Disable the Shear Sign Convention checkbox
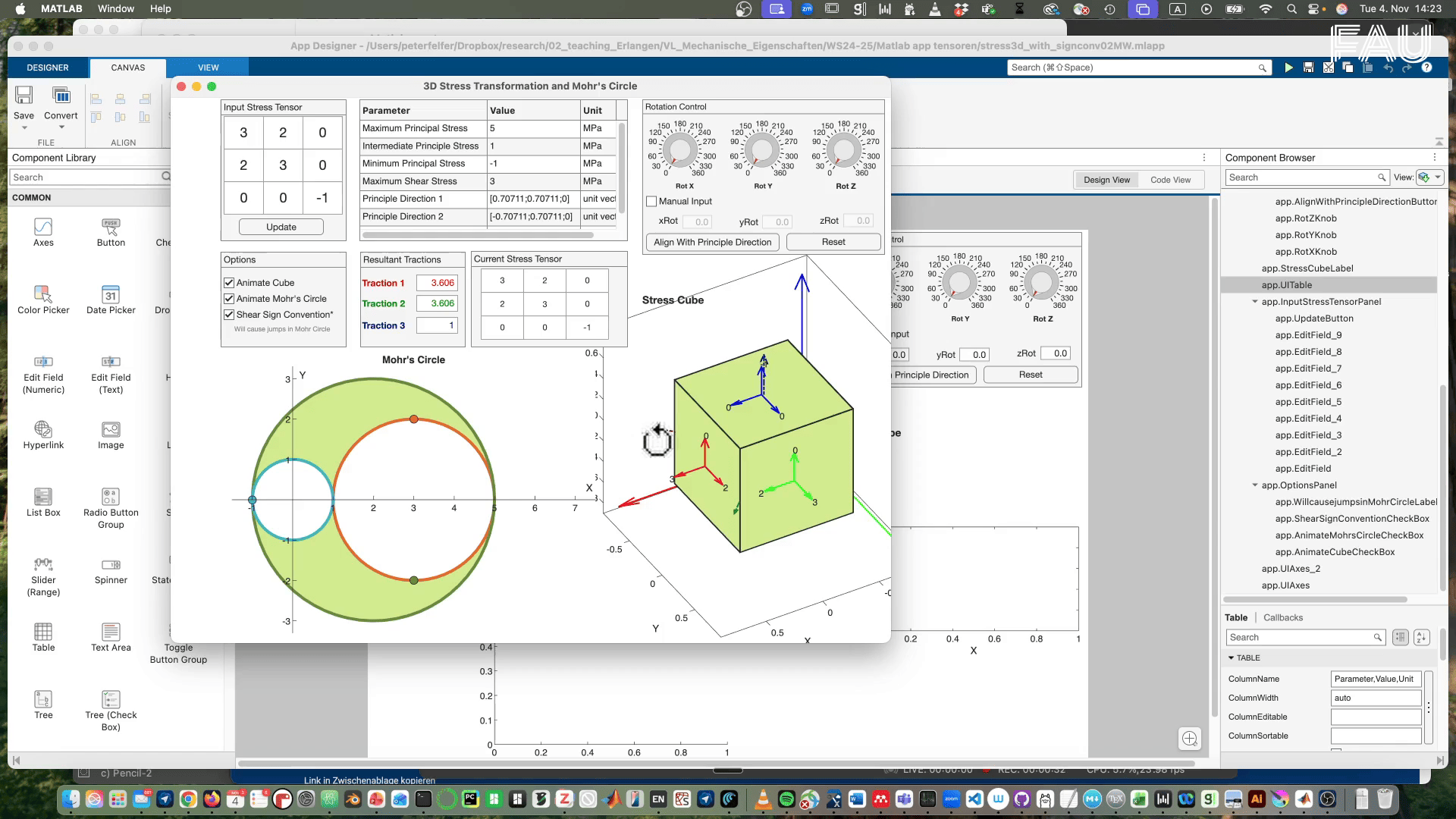This screenshot has width=1456, height=819. coord(229,314)
